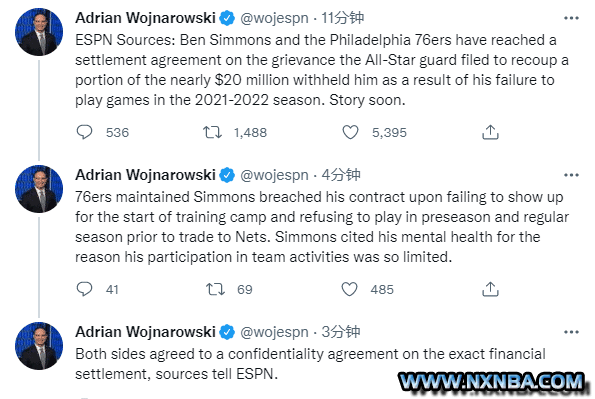The width and height of the screenshot is (595, 399).
Task: Open more options menu on third tweet
Action: 571,332
